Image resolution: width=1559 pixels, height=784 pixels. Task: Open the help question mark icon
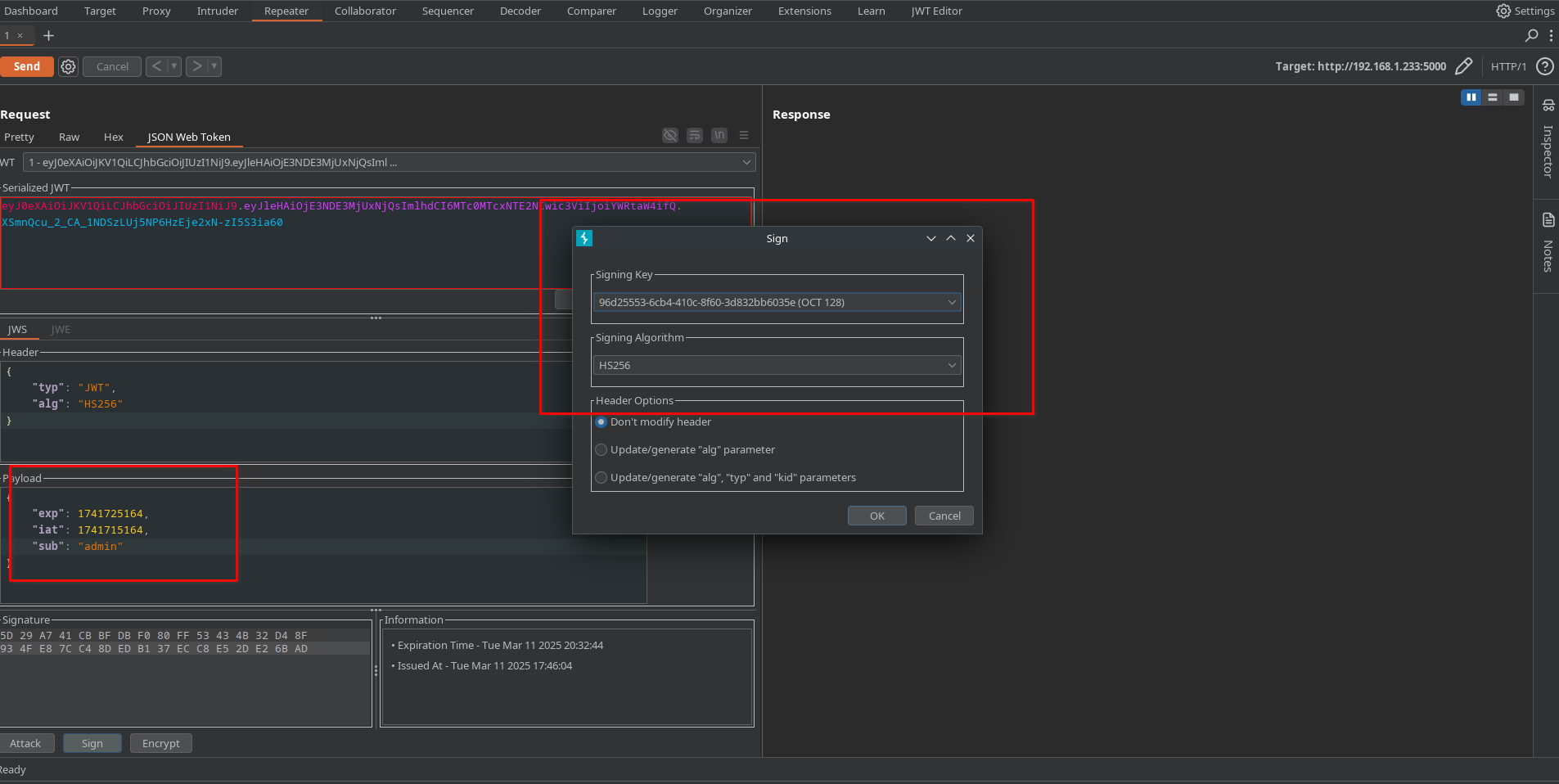(x=1544, y=66)
